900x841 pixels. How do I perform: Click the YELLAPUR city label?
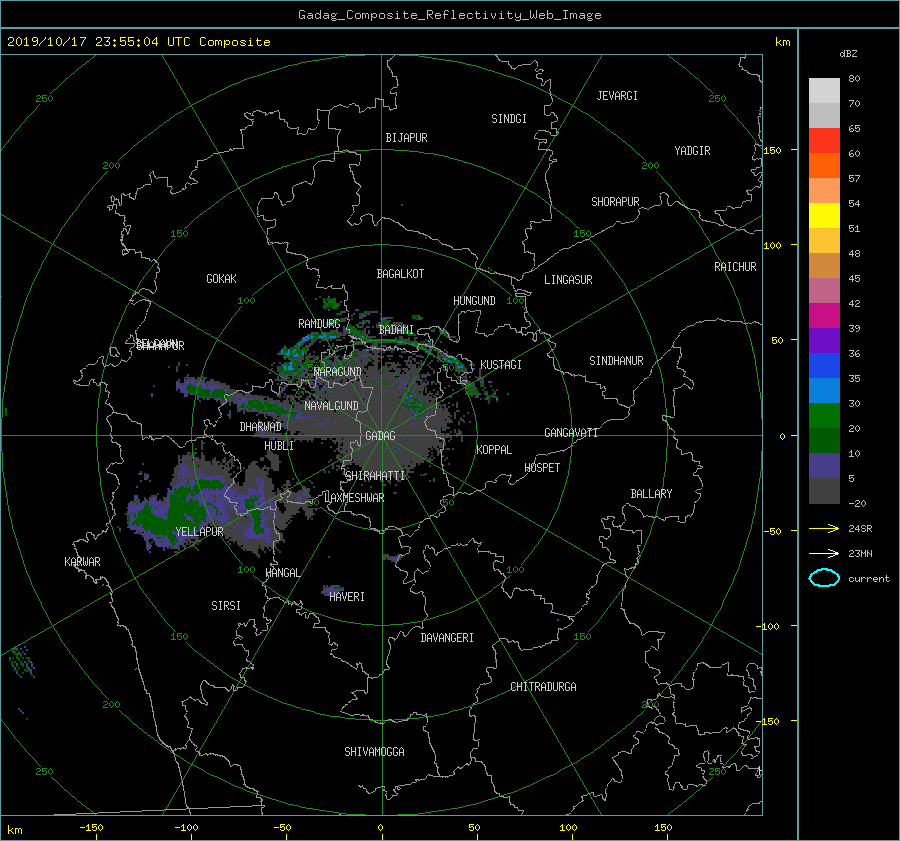coord(199,532)
